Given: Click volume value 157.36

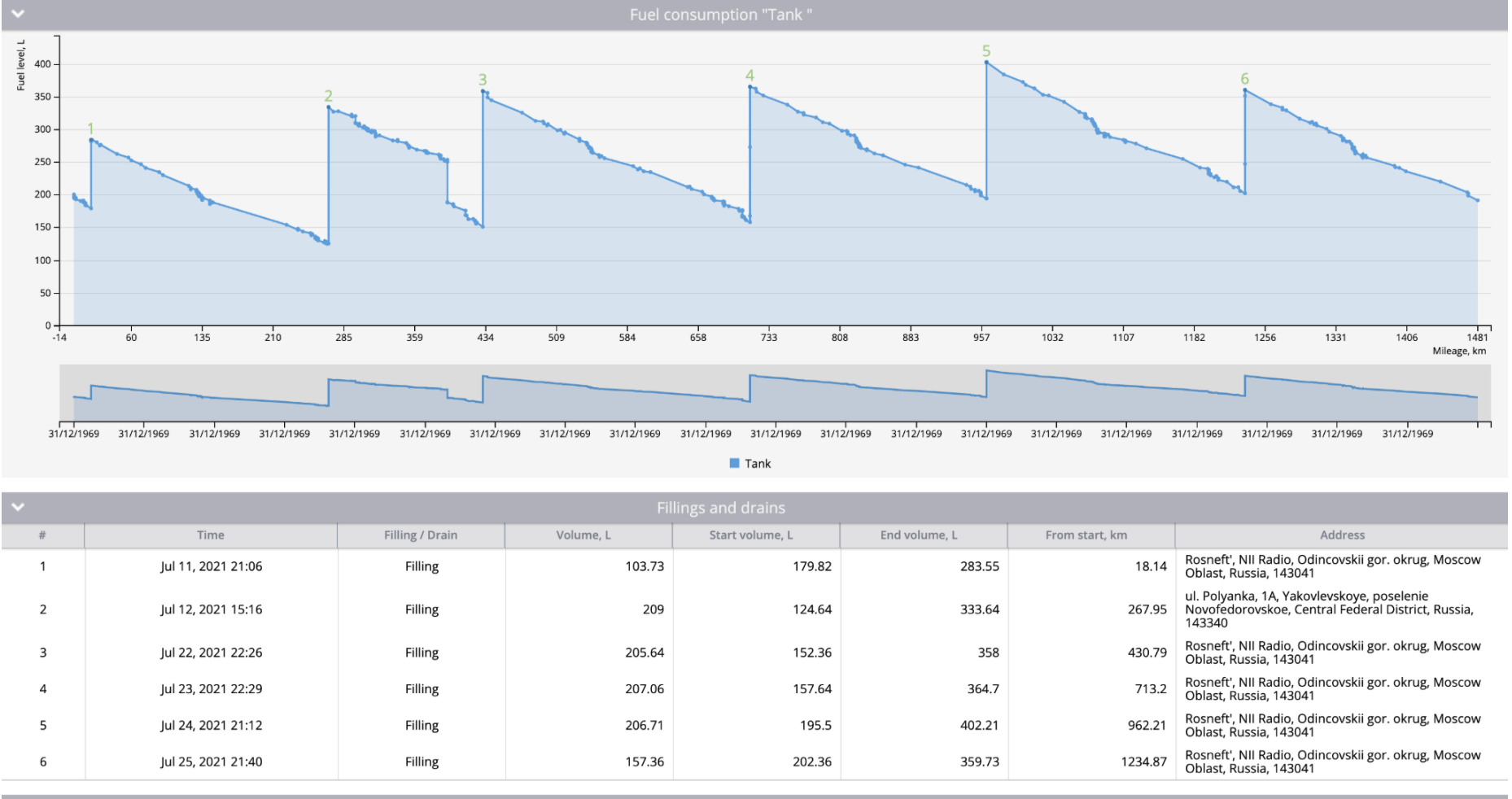Looking at the screenshot, I should click(x=645, y=762).
